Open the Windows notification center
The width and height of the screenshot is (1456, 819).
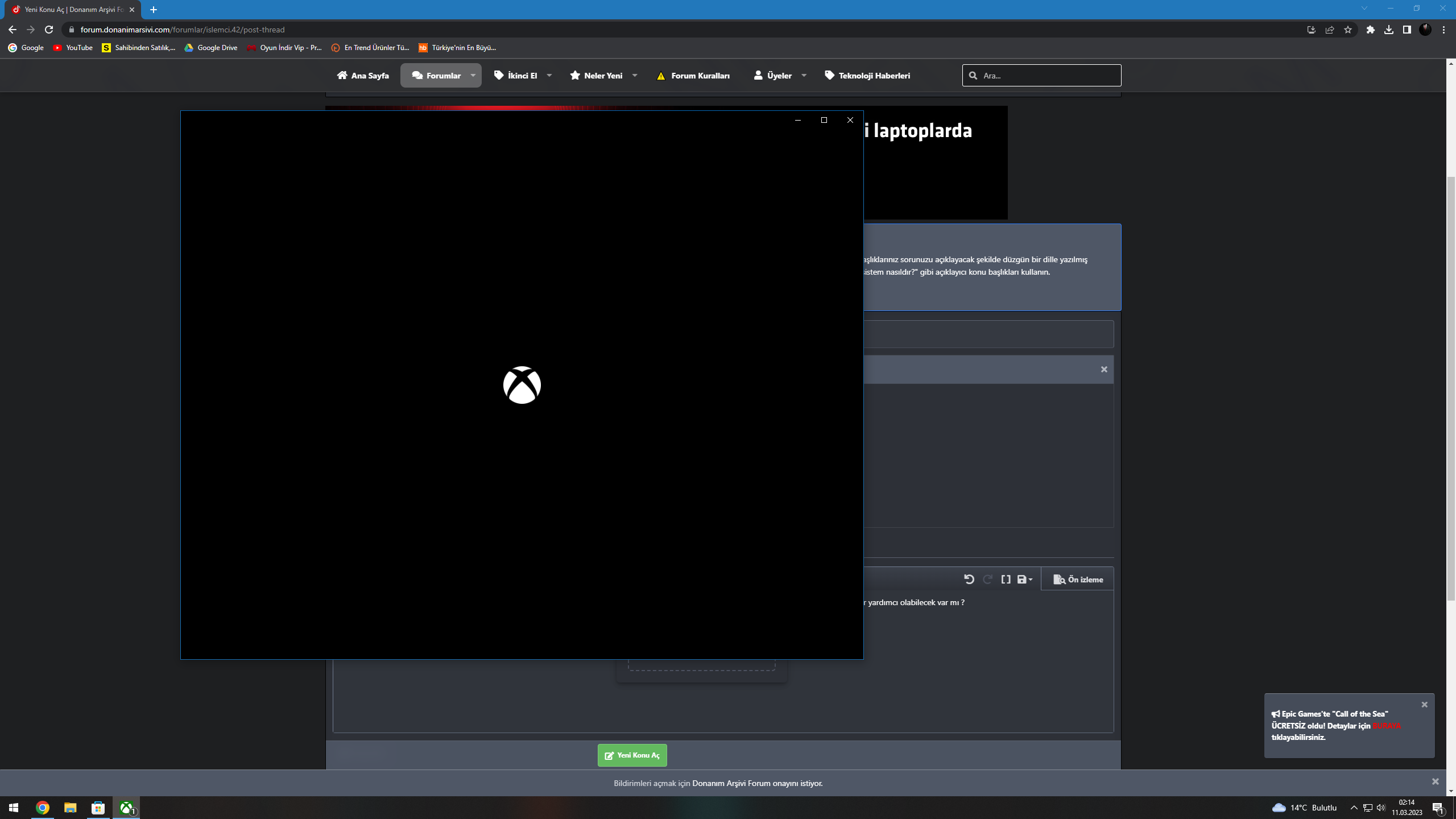point(1438,808)
